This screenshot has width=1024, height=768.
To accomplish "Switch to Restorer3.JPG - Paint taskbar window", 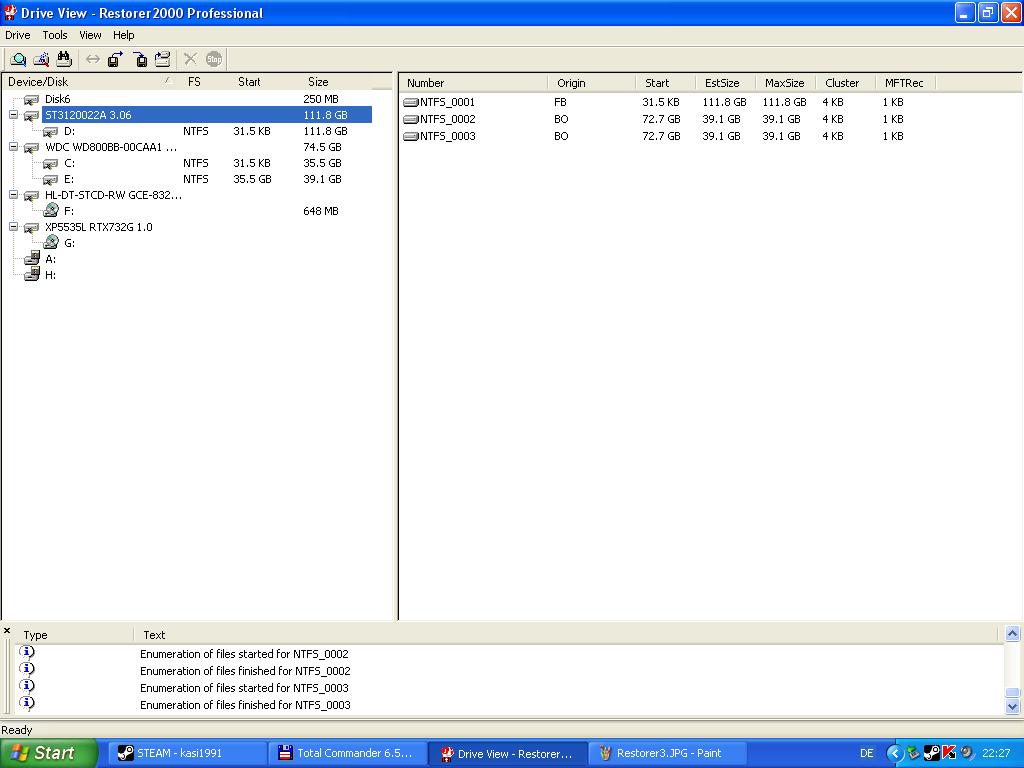I will click(x=666, y=753).
